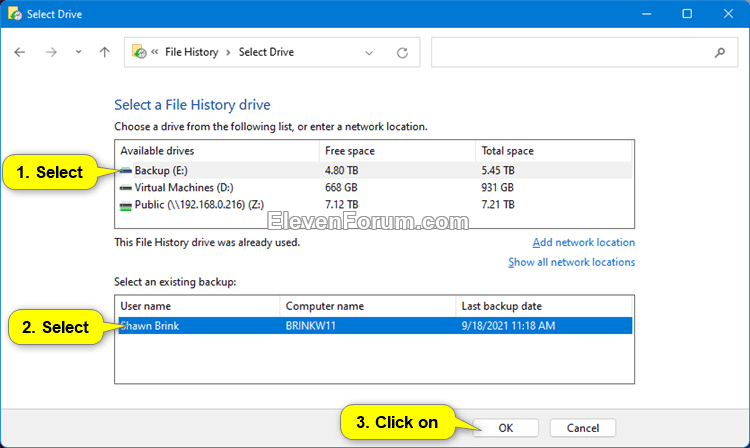This screenshot has width=750, height=448.
Task: Close the Select Drive window
Action: point(728,14)
